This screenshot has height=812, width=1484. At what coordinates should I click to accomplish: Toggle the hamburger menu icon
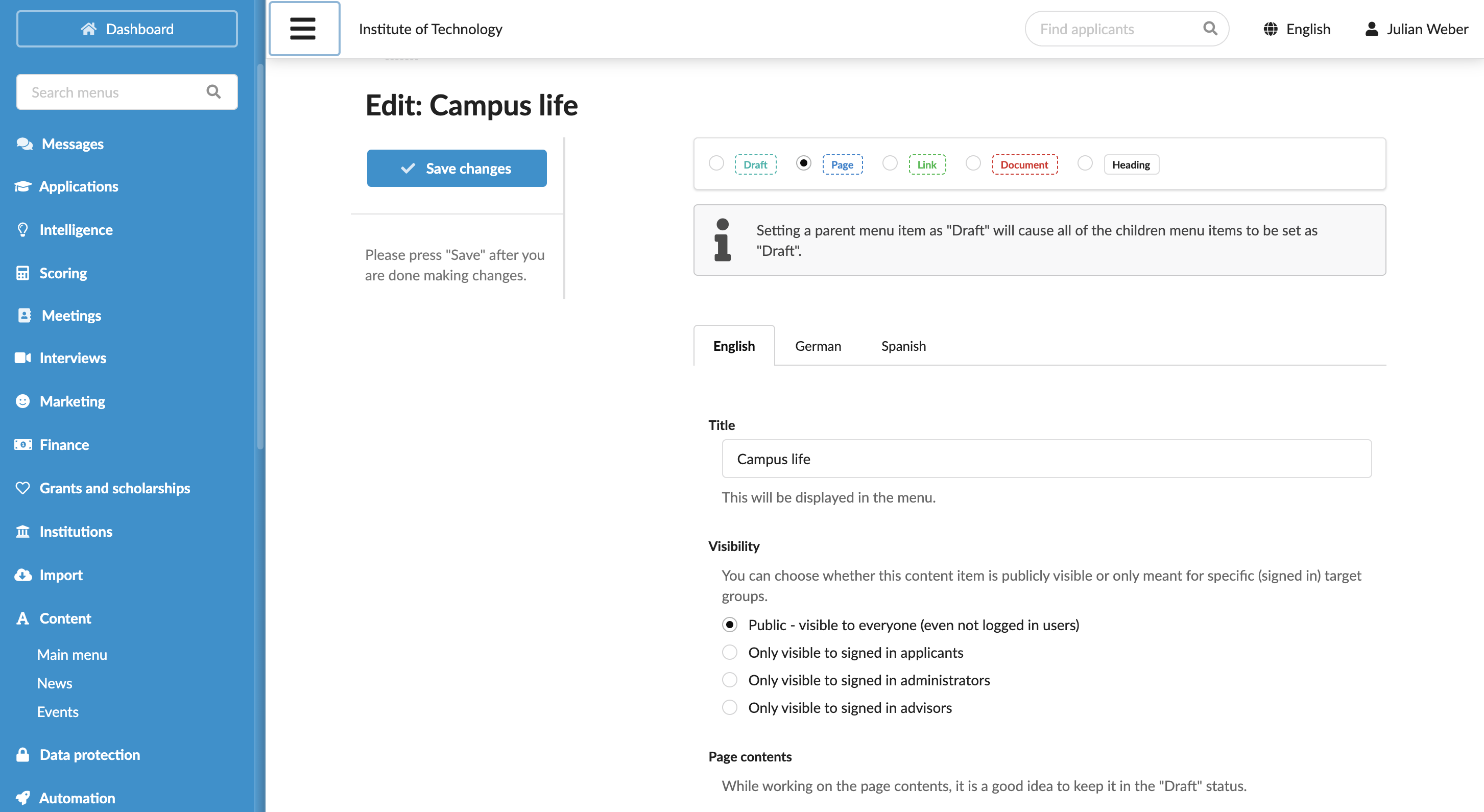(304, 29)
